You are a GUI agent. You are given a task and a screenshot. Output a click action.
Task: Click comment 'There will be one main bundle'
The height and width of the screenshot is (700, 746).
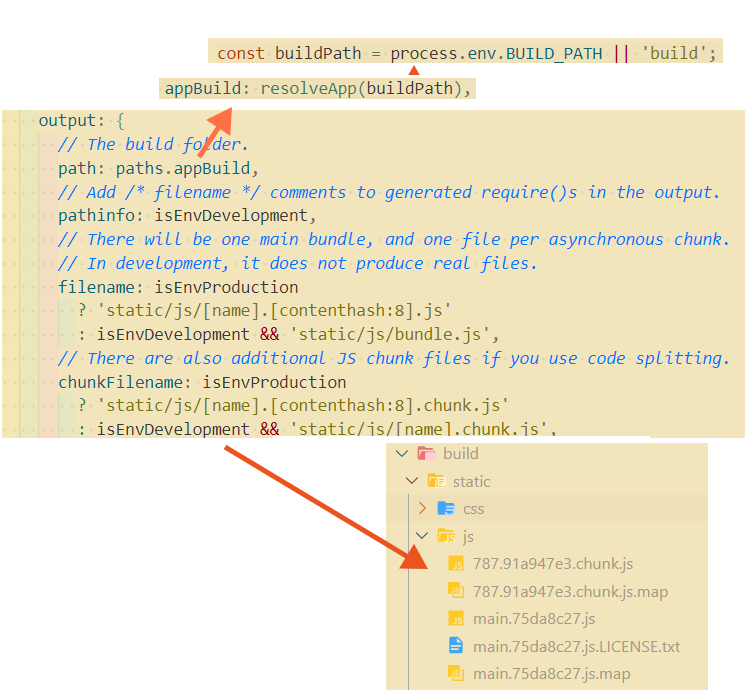(393, 239)
